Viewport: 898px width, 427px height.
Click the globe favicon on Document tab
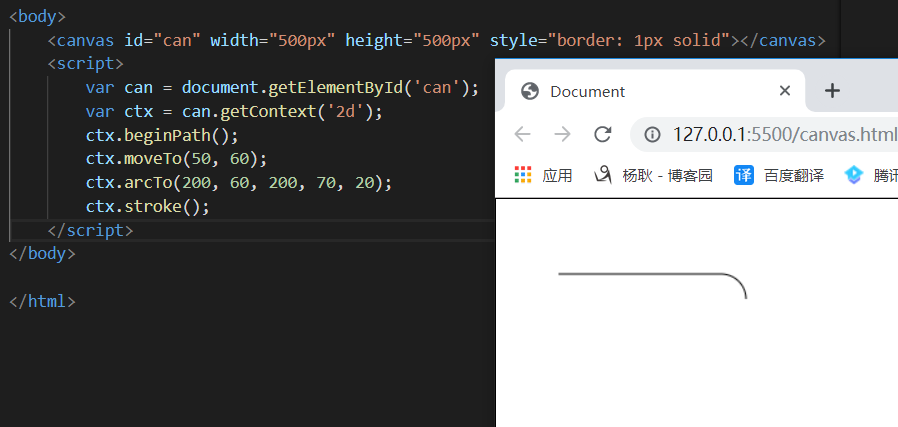(x=530, y=91)
